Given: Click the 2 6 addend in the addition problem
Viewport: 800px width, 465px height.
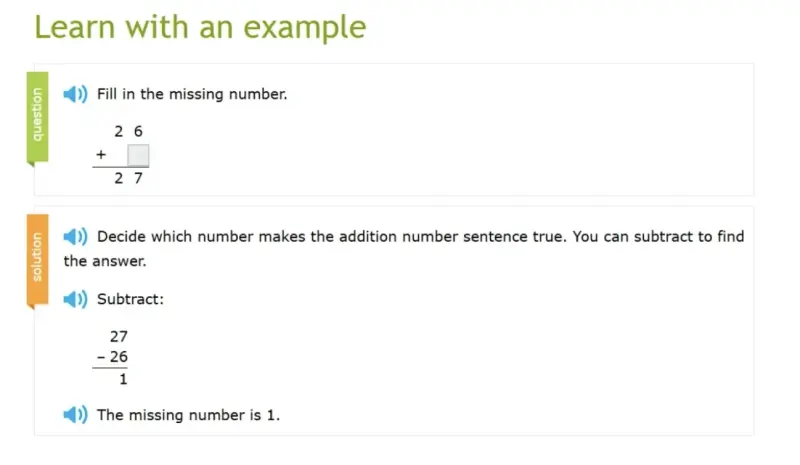Looking at the screenshot, I should point(128,131).
